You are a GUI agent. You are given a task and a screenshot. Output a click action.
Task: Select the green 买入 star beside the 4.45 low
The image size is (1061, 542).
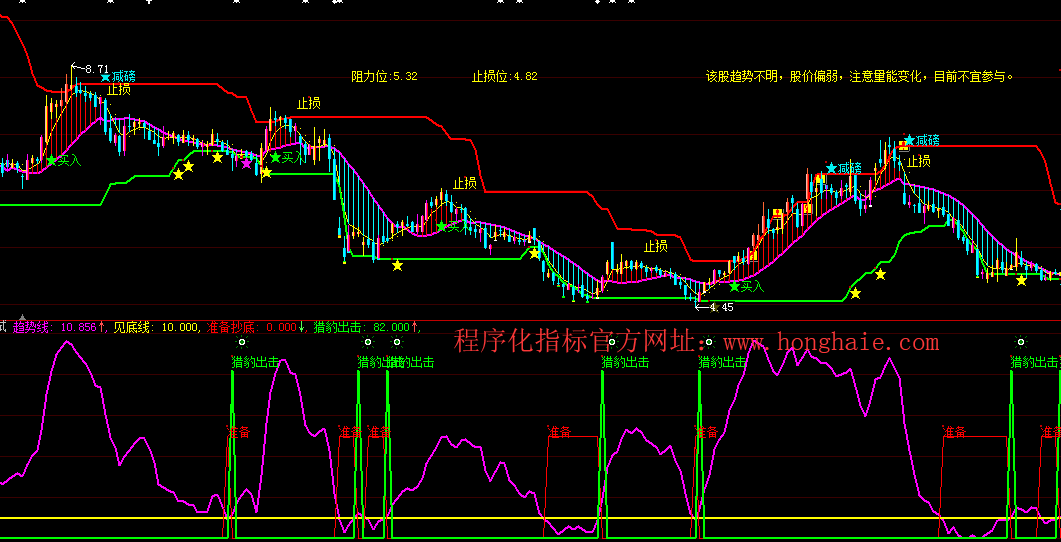tap(734, 286)
